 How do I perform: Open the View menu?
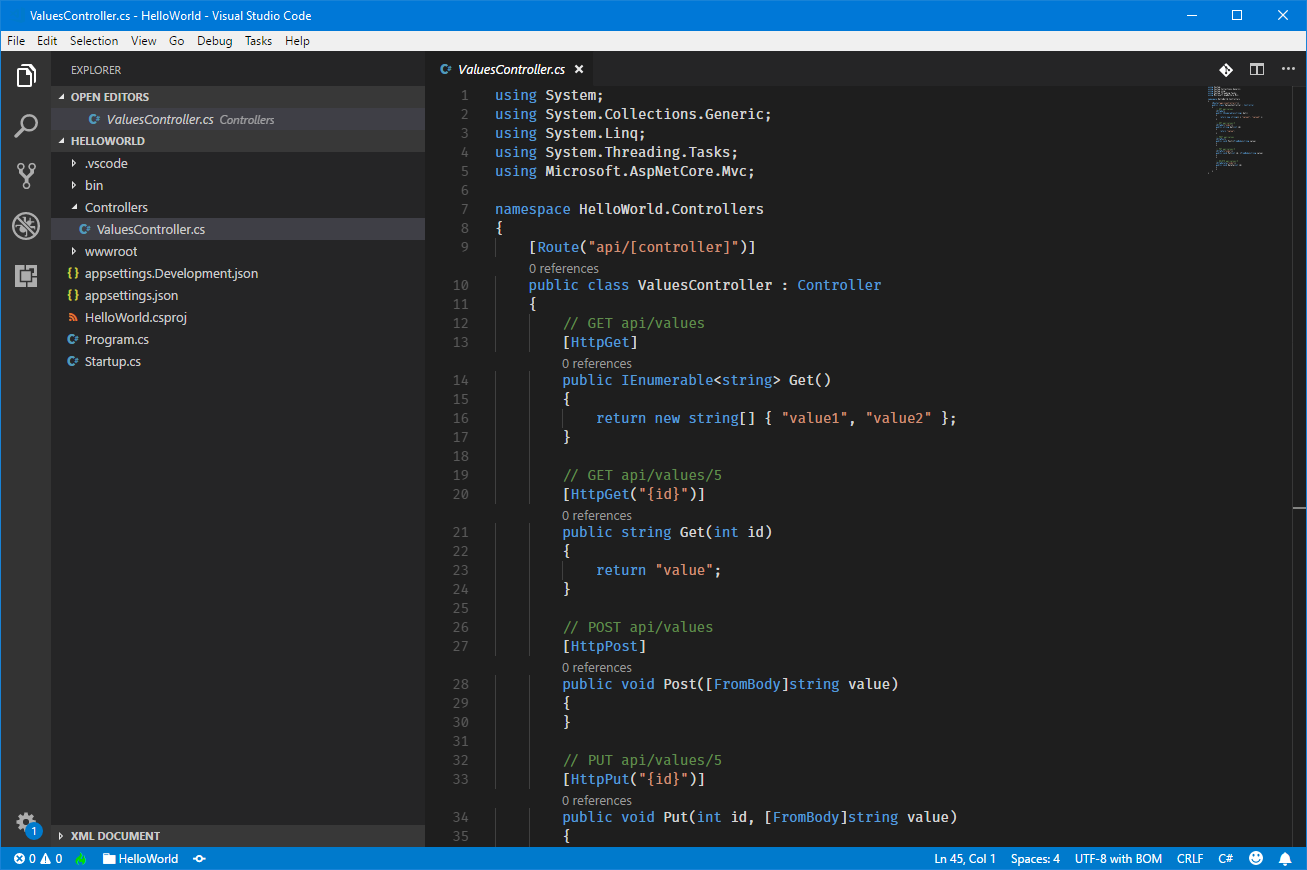coord(144,41)
